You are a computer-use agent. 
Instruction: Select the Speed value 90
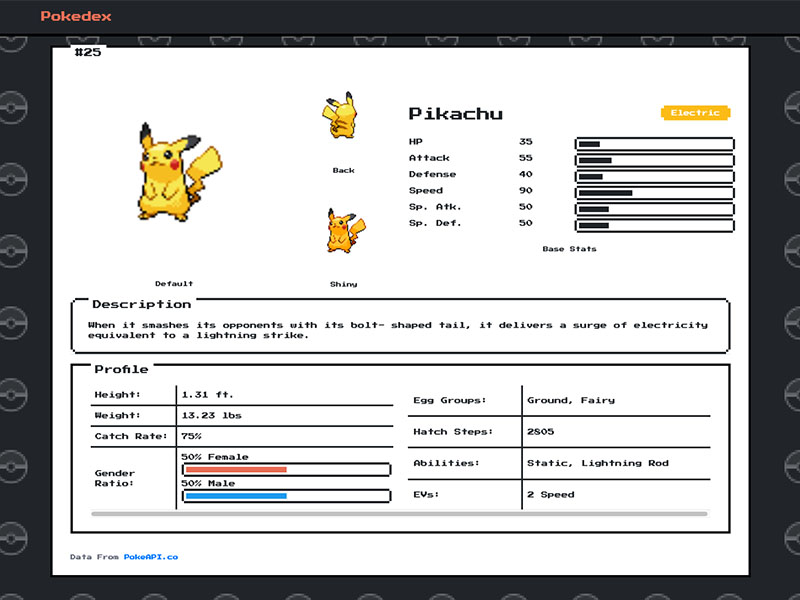(526, 190)
